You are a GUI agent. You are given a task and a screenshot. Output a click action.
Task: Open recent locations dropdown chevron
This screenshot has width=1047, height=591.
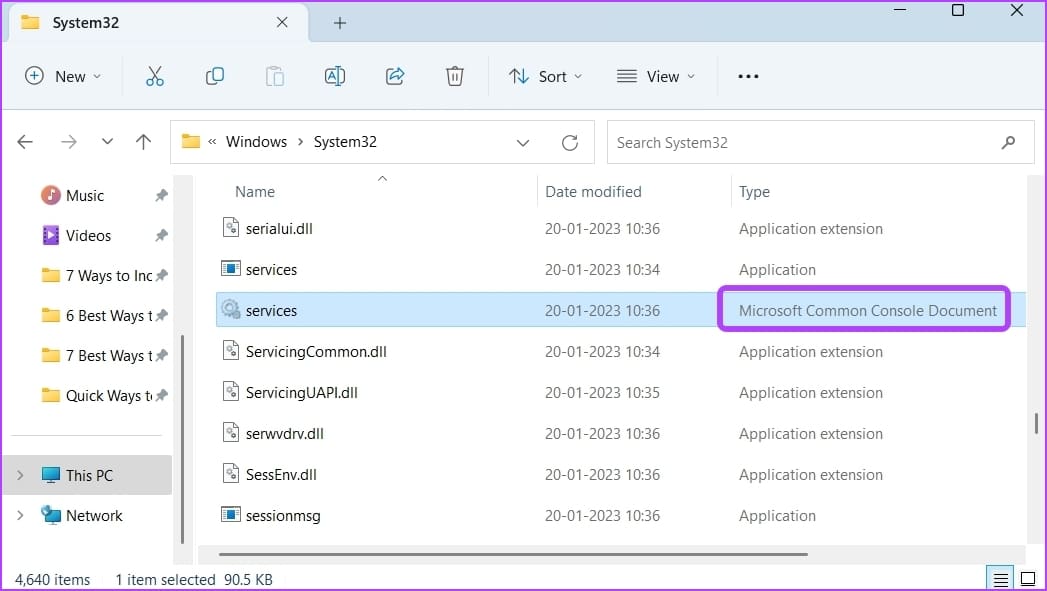[107, 142]
